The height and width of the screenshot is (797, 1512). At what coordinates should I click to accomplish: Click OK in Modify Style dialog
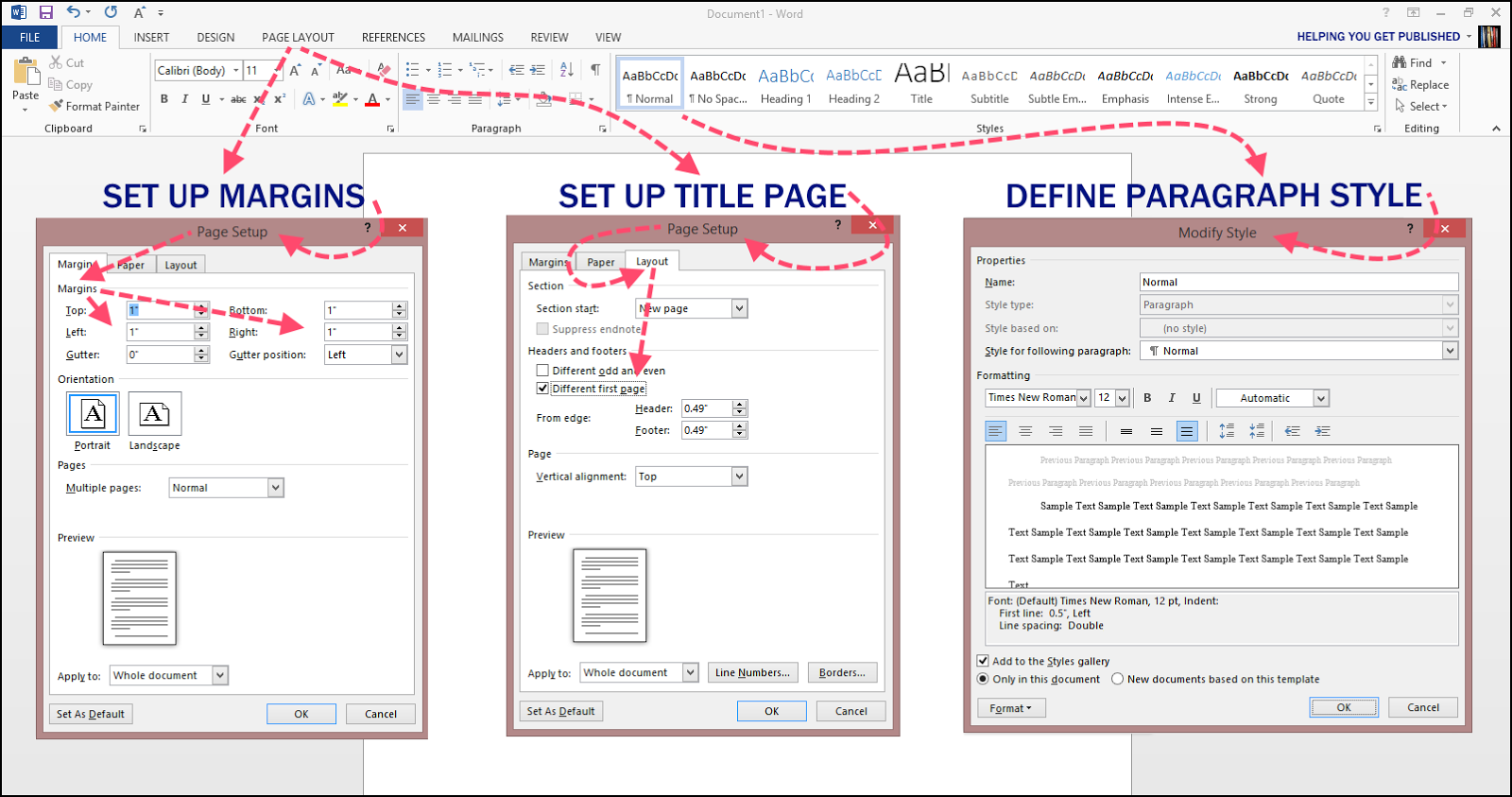tap(1344, 707)
